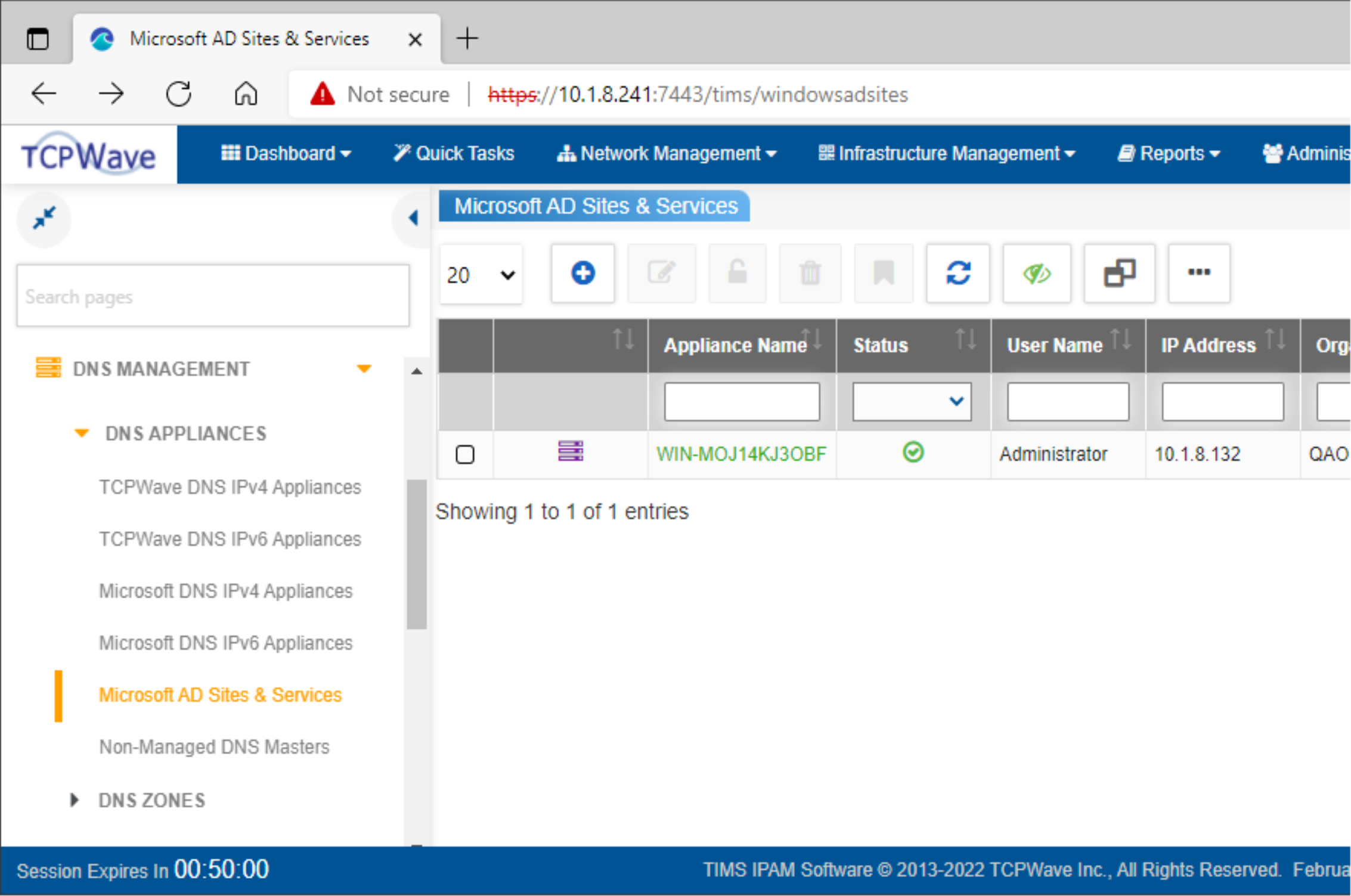Screen dimensions: 1351x896
Task: Click the bookmark toolbar icon
Action: (x=884, y=274)
